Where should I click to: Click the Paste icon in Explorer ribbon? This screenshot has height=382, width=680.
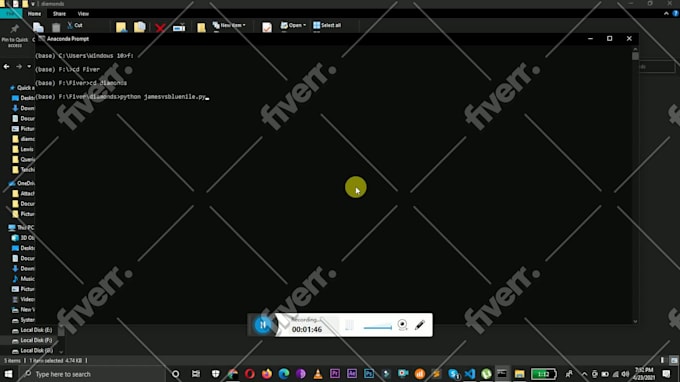pos(56,27)
